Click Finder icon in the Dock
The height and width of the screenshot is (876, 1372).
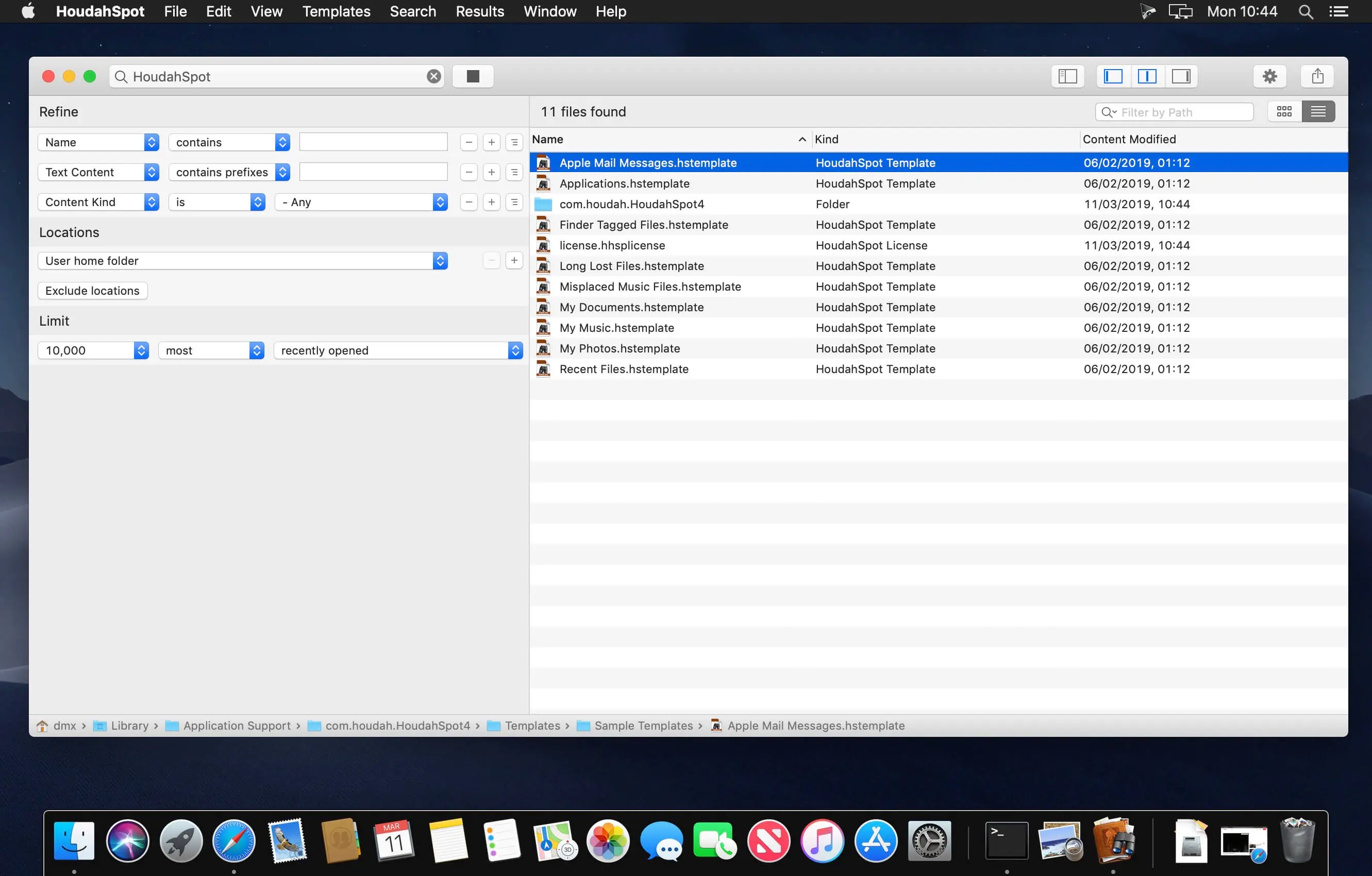[74, 840]
